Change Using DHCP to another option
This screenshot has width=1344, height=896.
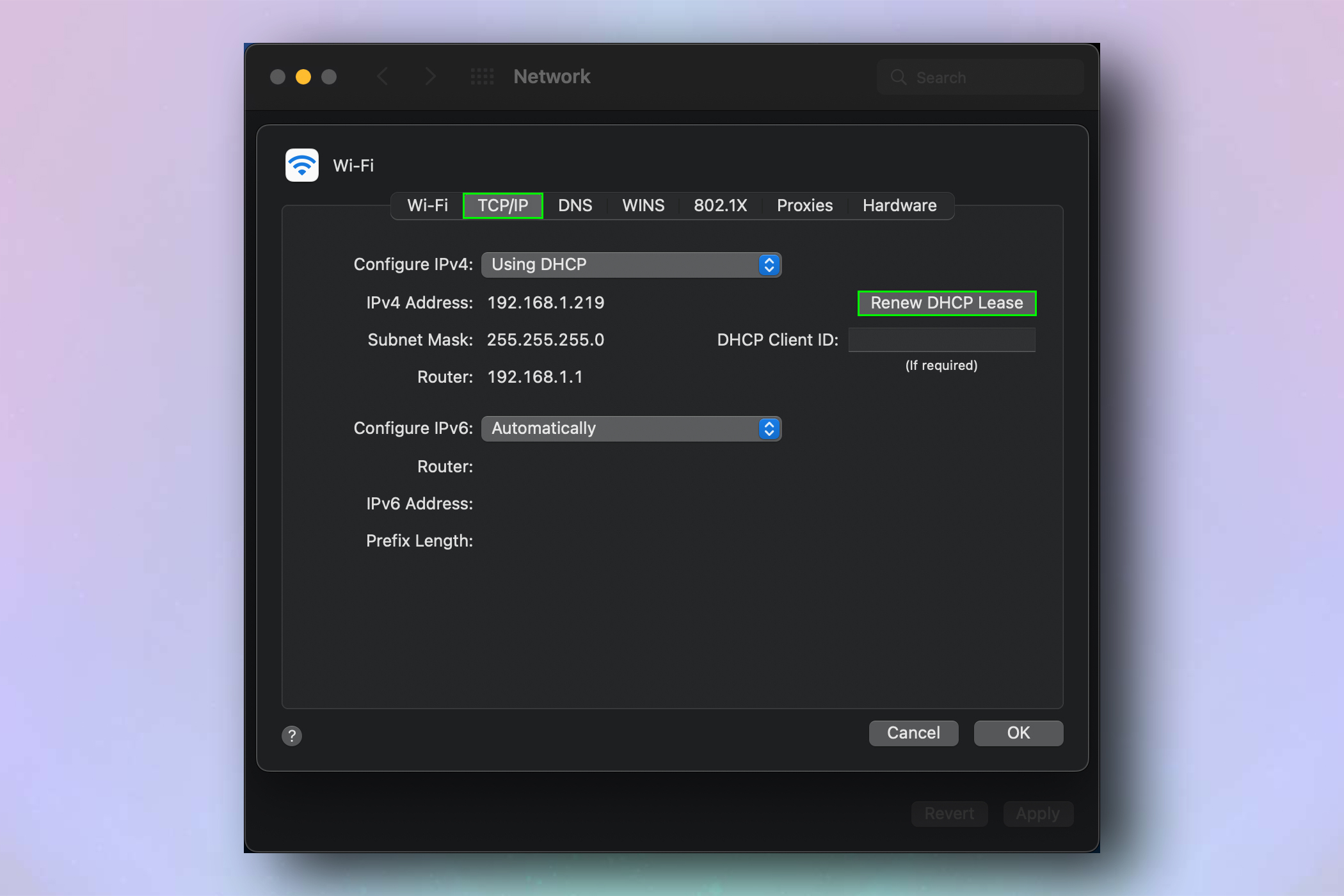[630, 264]
